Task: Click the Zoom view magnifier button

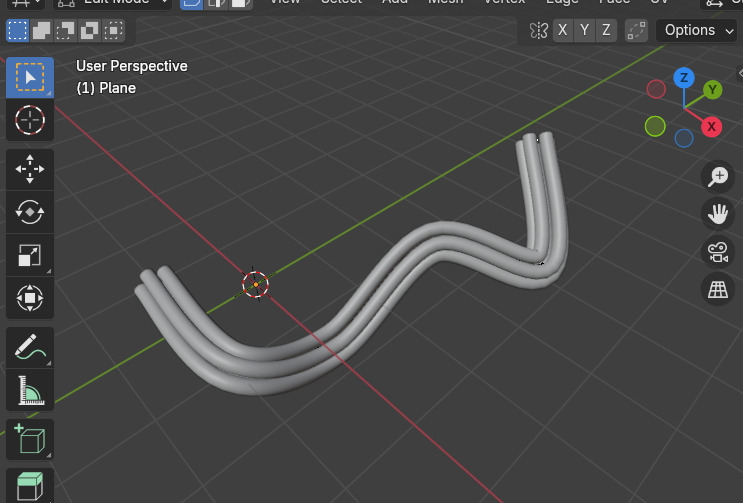Action: pyautogui.click(x=718, y=177)
